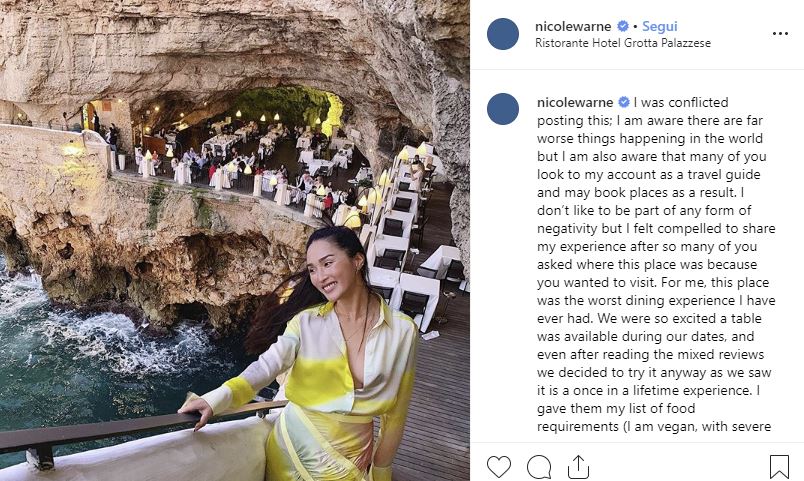Like the post with the heart icon

pos(498,466)
